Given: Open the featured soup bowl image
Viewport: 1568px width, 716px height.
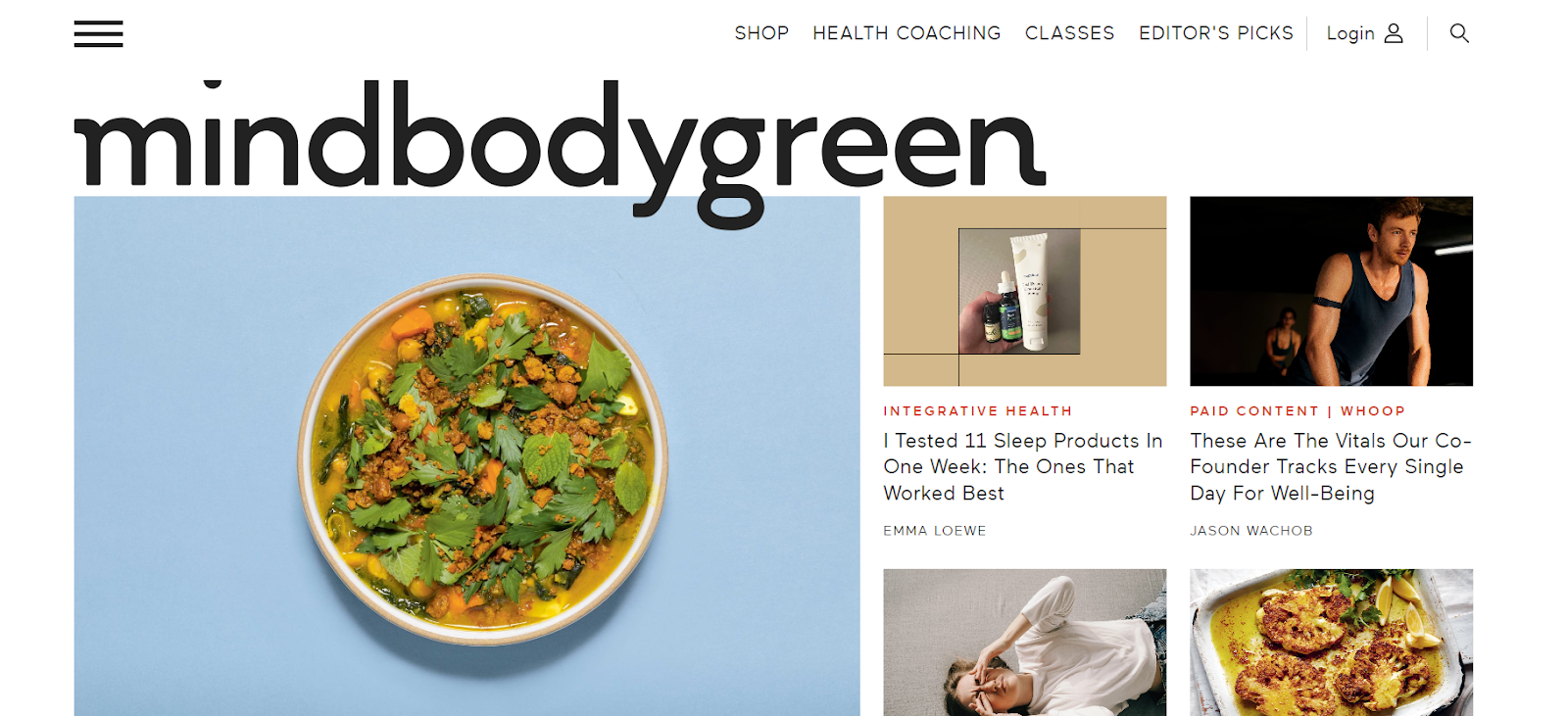Looking at the screenshot, I should point(466,456).
